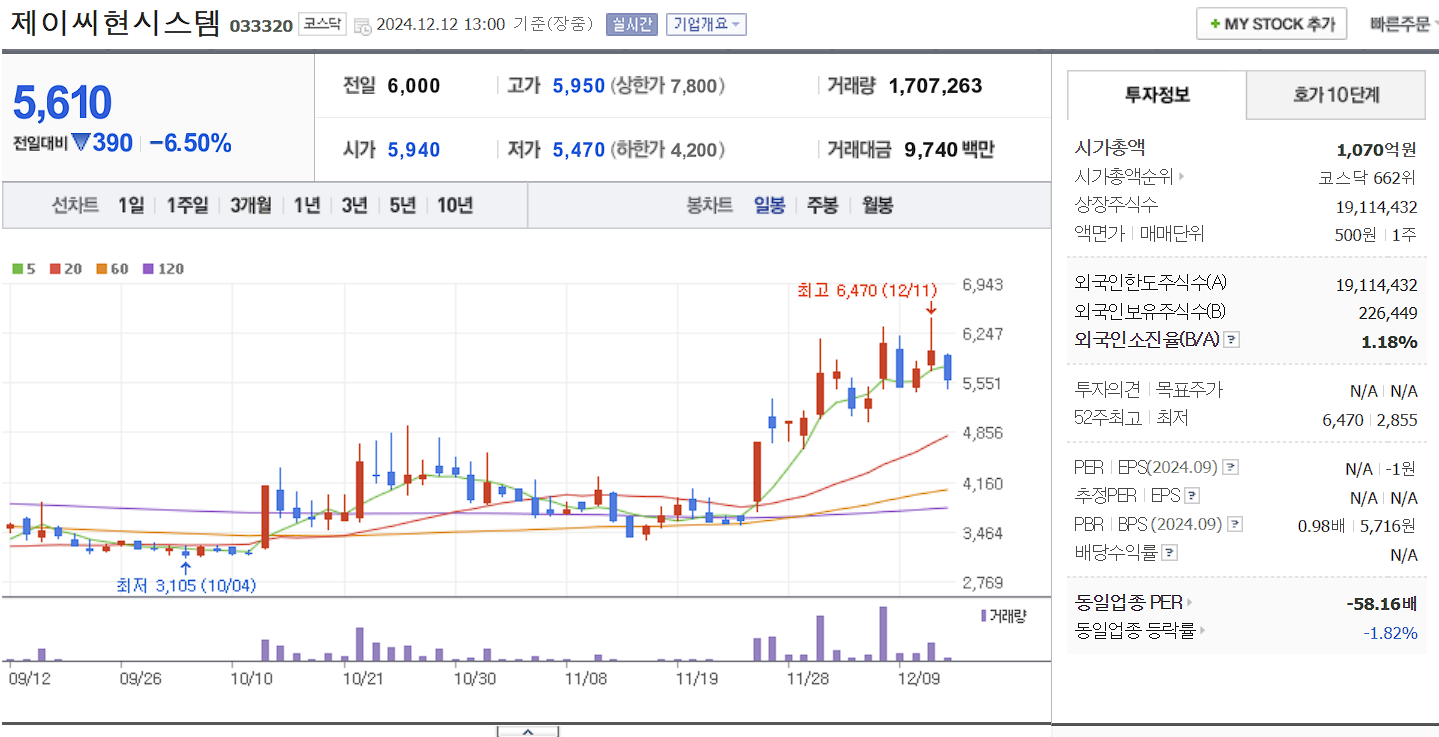
Task: Select the 투자정보 tab
Action: 1155,94
